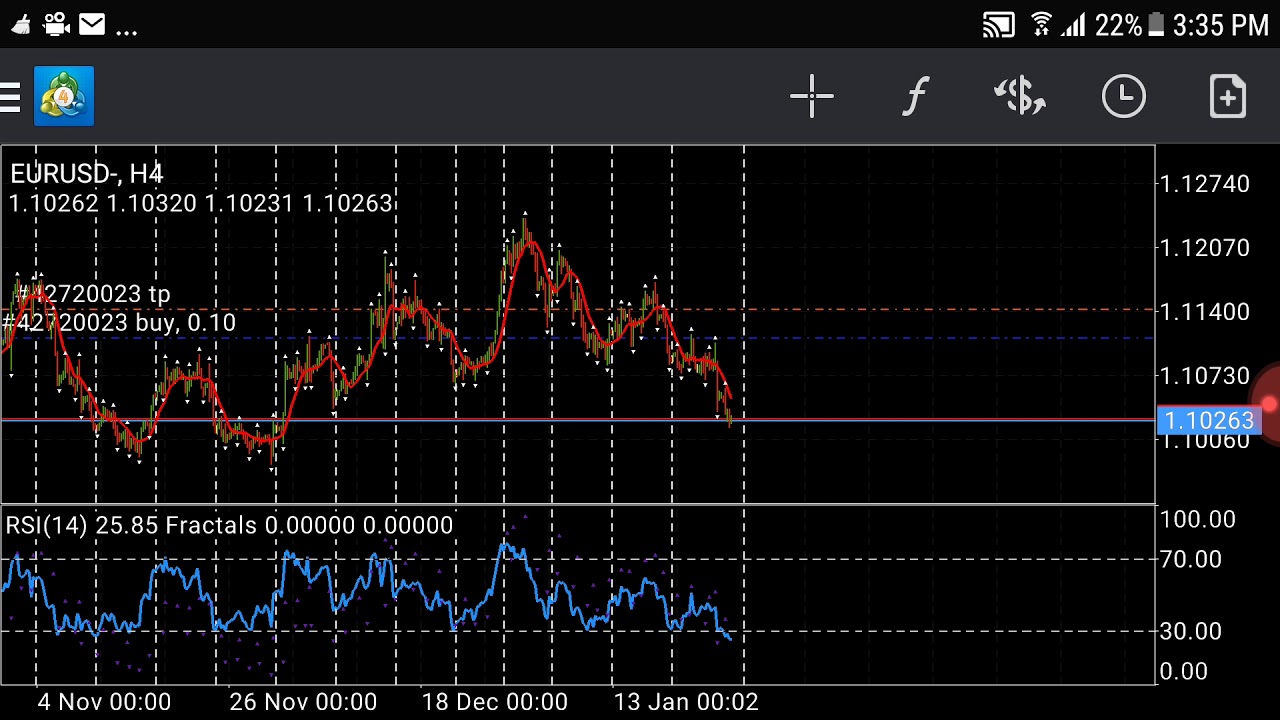Screen dimensions: 1280x720
Task: Tap the 13 Jan 00:02 time label
Action: pos(686,702)
